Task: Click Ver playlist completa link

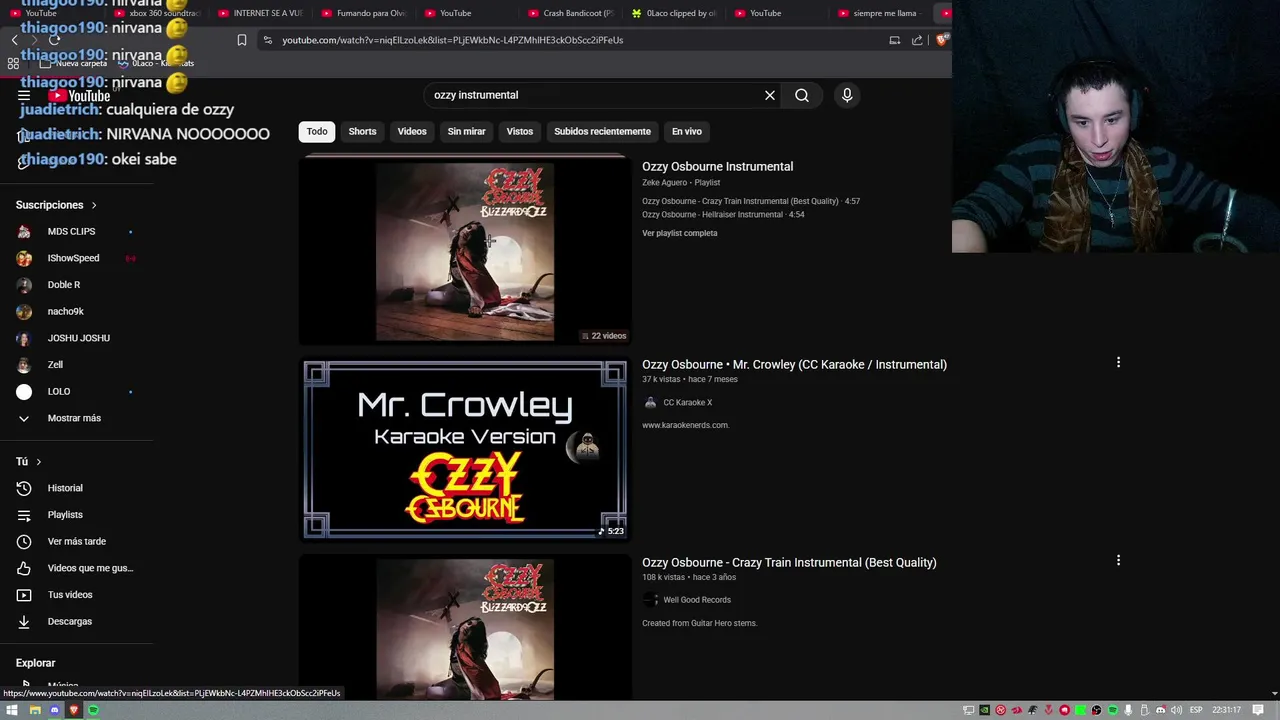Action: (680, 233)
